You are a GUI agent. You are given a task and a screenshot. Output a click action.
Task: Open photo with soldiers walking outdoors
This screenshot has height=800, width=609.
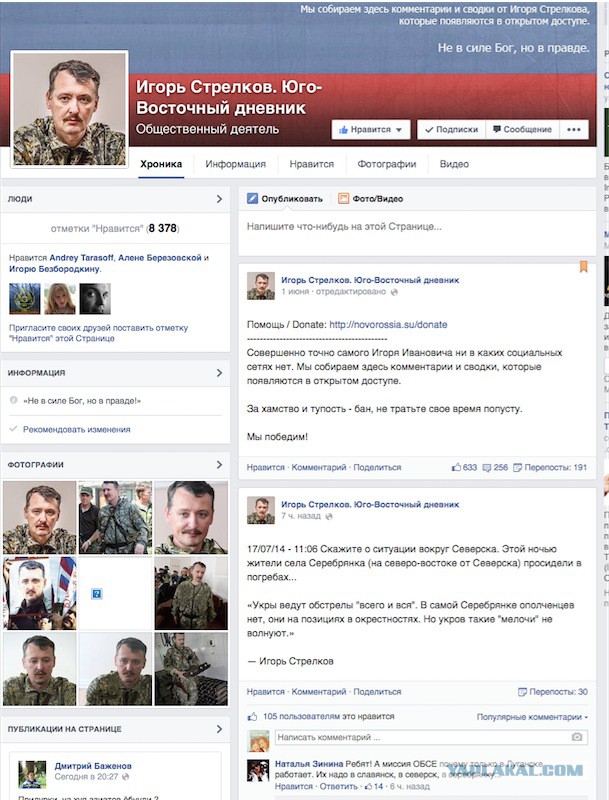(115, 517)
